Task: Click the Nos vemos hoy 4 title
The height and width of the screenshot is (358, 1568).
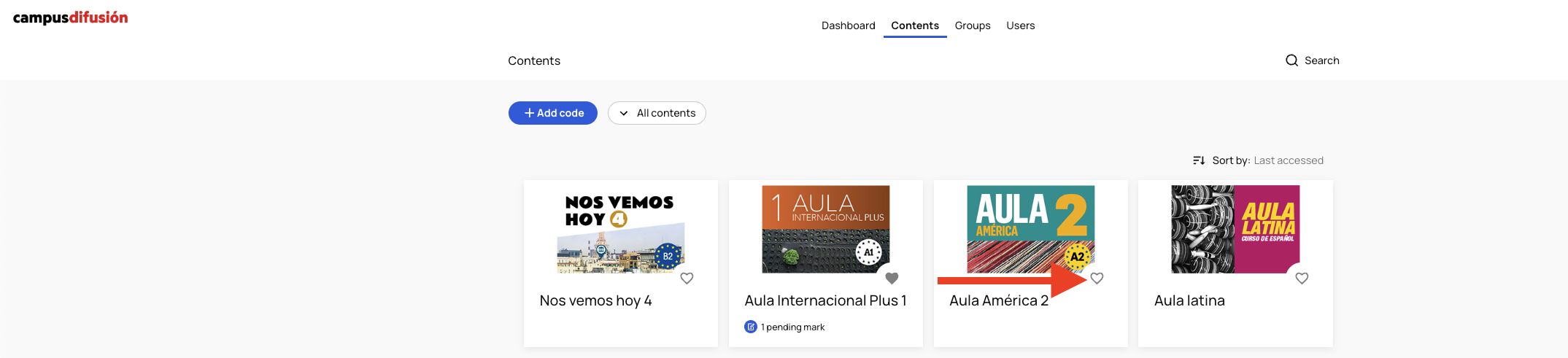Action: tap(595, 300)
